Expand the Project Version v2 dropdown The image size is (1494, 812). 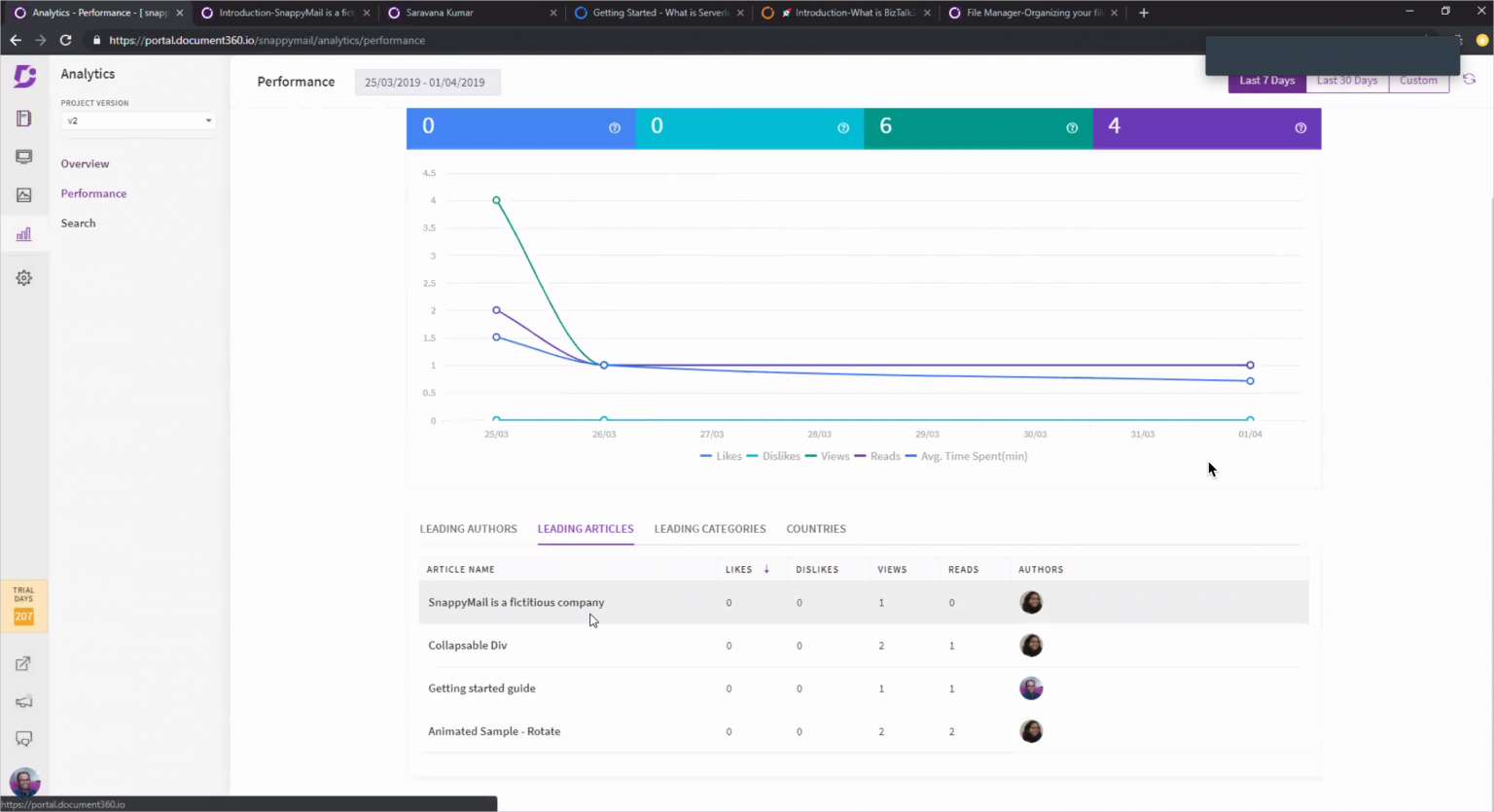coord(138,121)
